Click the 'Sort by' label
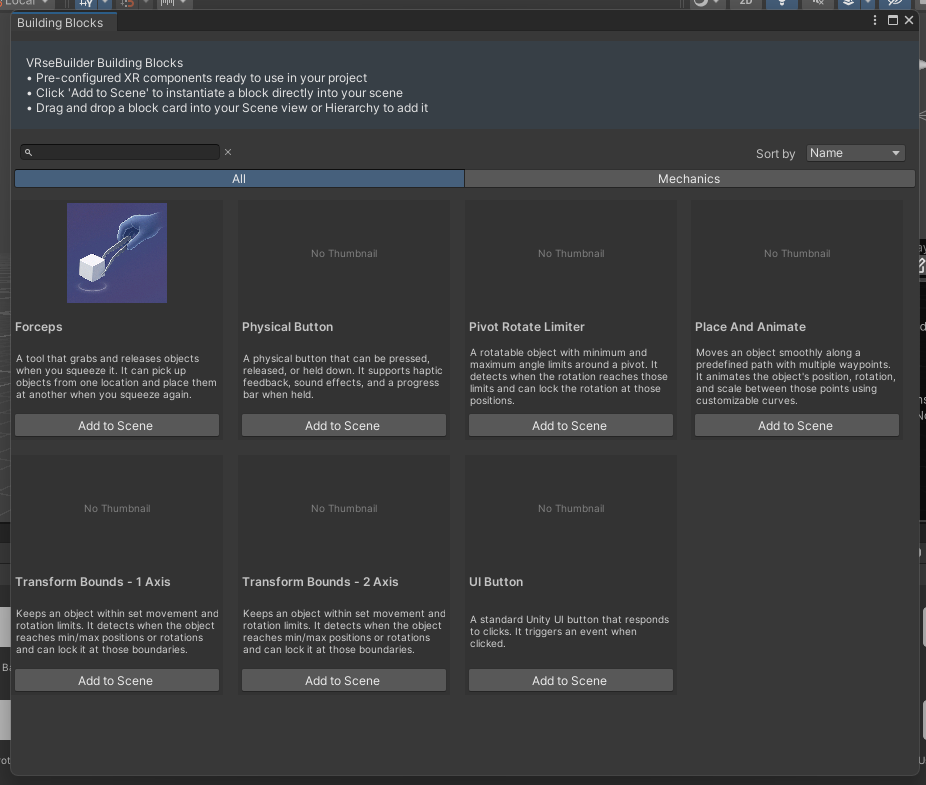The width and height of the screenshot is (926, 785). (x=775, y=154)
